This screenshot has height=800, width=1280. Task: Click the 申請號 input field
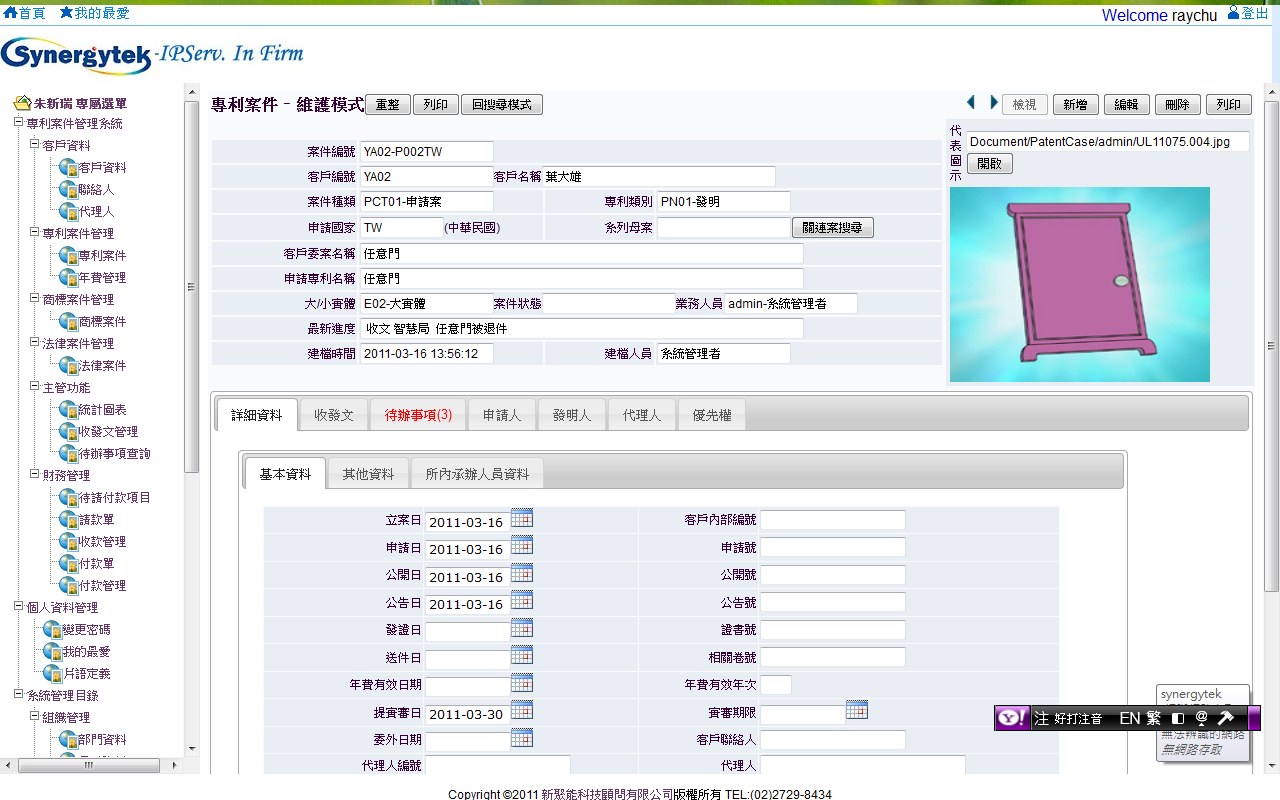833,547
